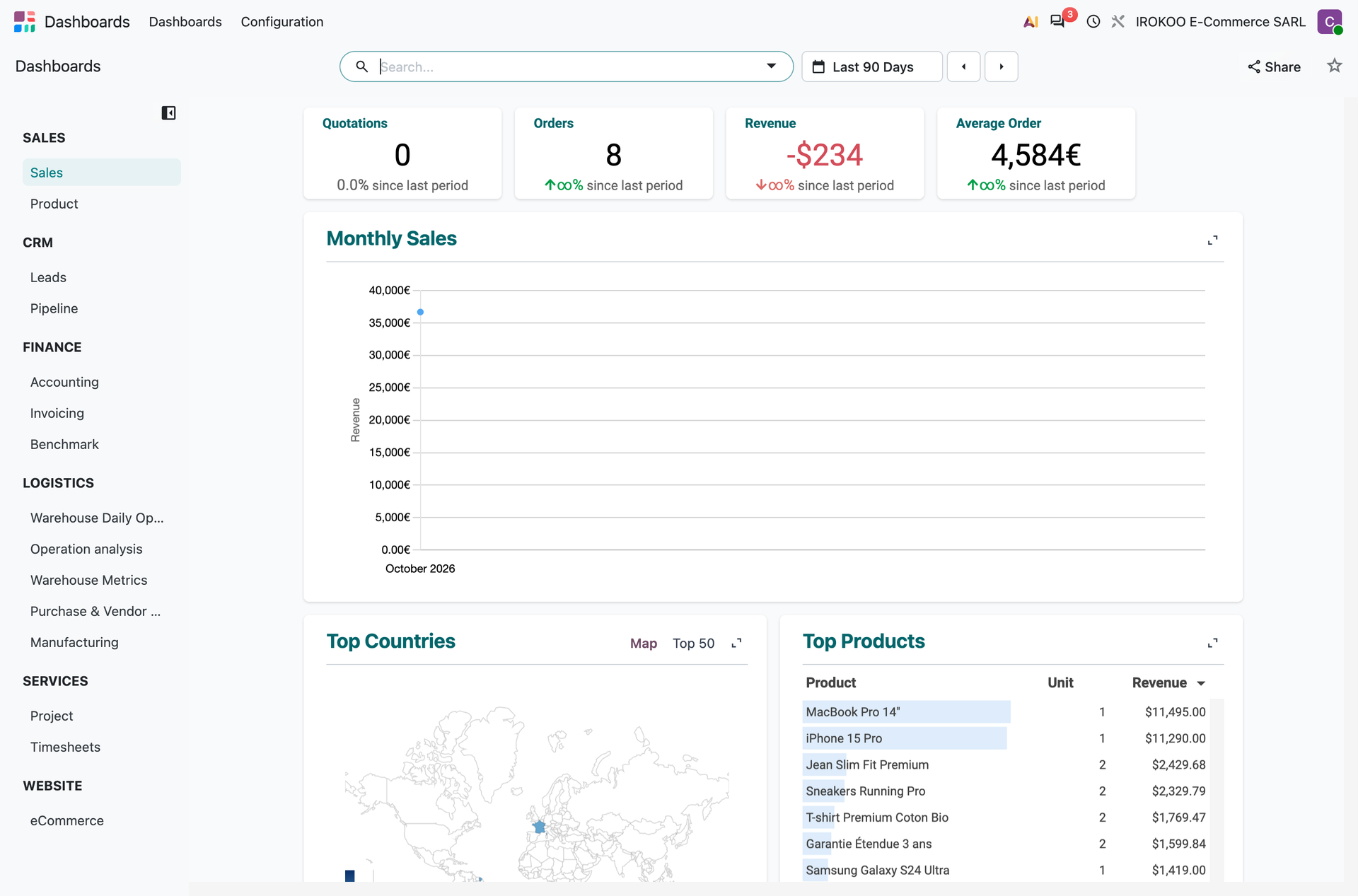The height and width of the screenshot is (896, 1358).
Task: Open the Invoicing dashboard
Action: [102, 413]
